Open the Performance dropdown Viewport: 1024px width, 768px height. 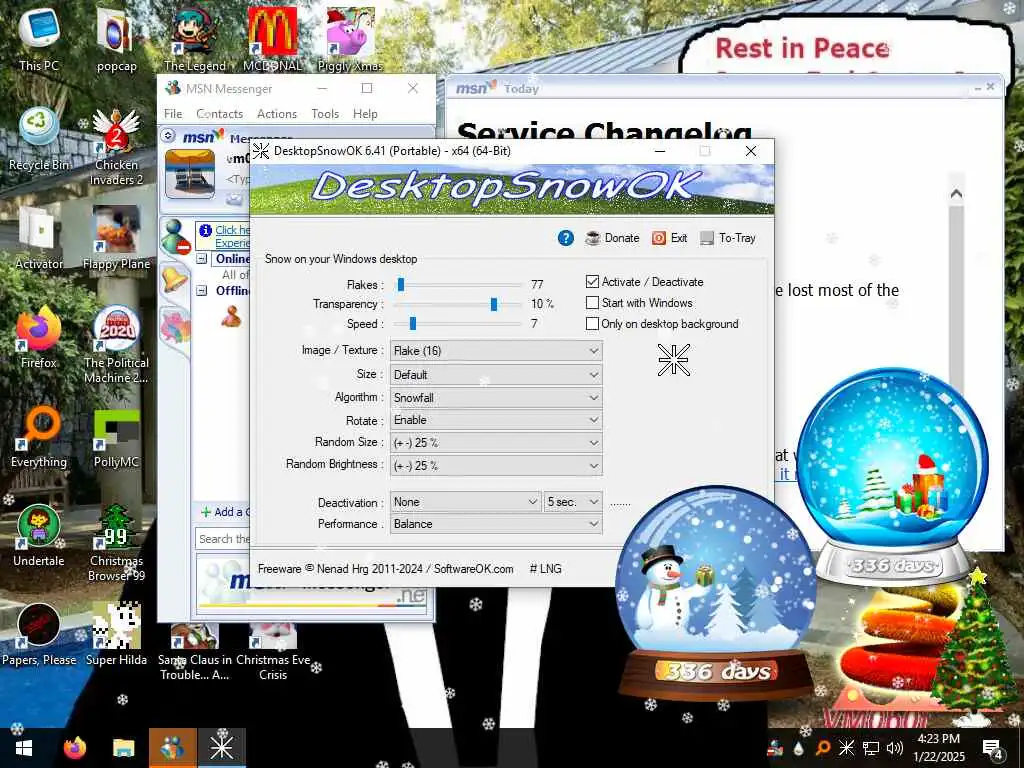(496, 524)
